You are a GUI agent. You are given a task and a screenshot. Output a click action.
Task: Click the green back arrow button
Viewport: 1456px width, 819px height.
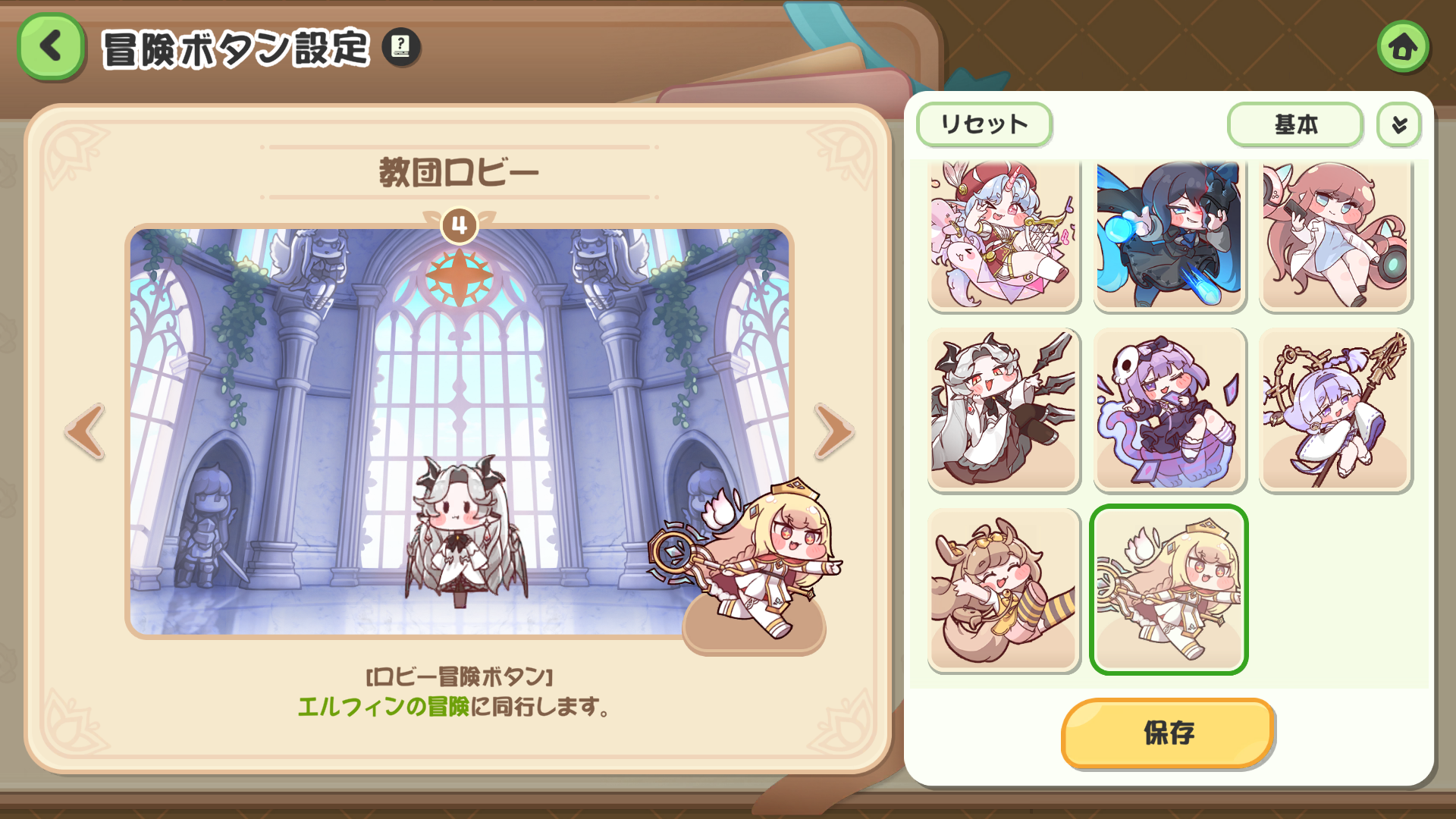(51, 47)
